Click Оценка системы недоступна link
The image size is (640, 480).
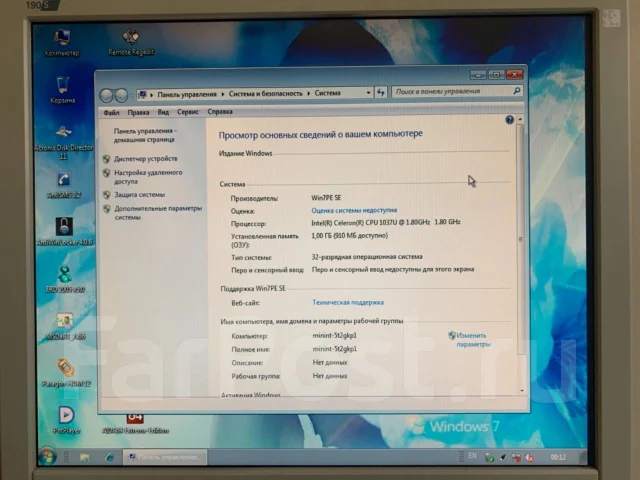coord(354,210)
